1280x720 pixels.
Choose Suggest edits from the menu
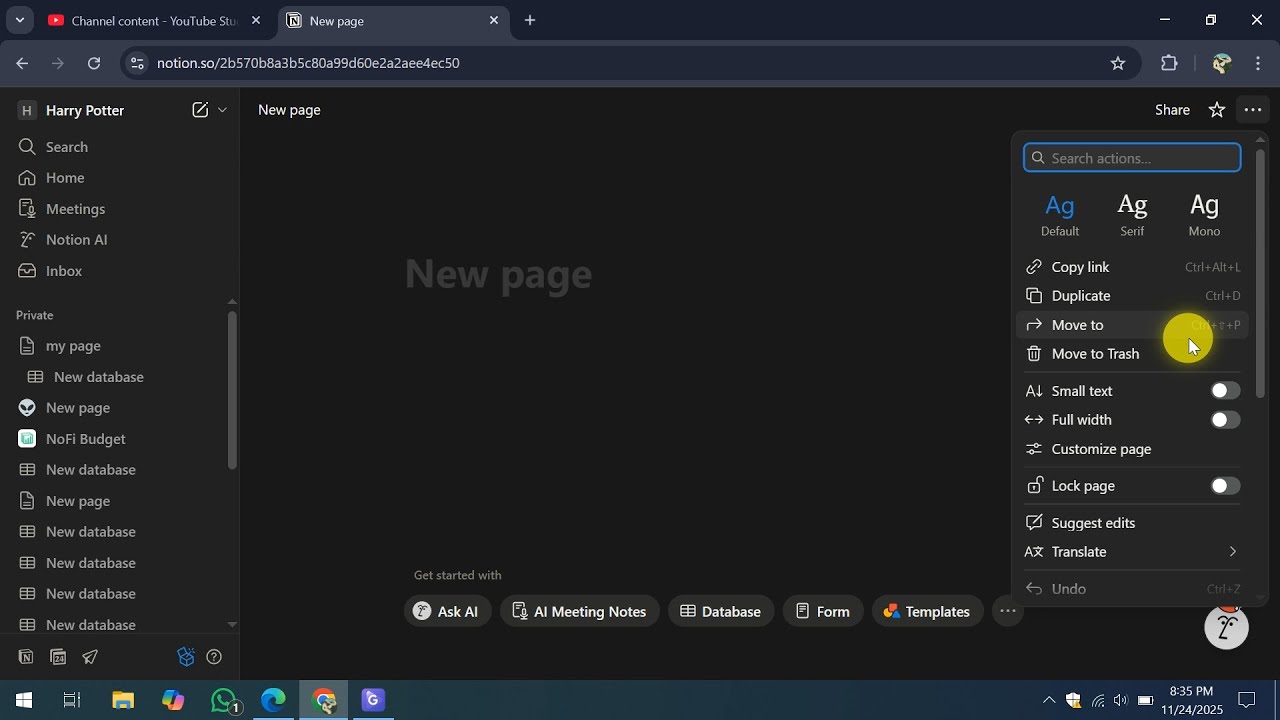coord(1132,523)
